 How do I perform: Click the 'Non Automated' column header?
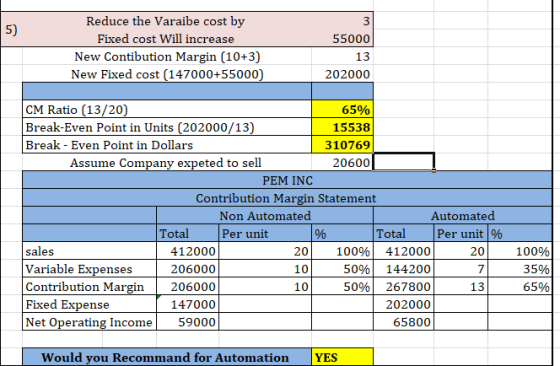(265, 216)
